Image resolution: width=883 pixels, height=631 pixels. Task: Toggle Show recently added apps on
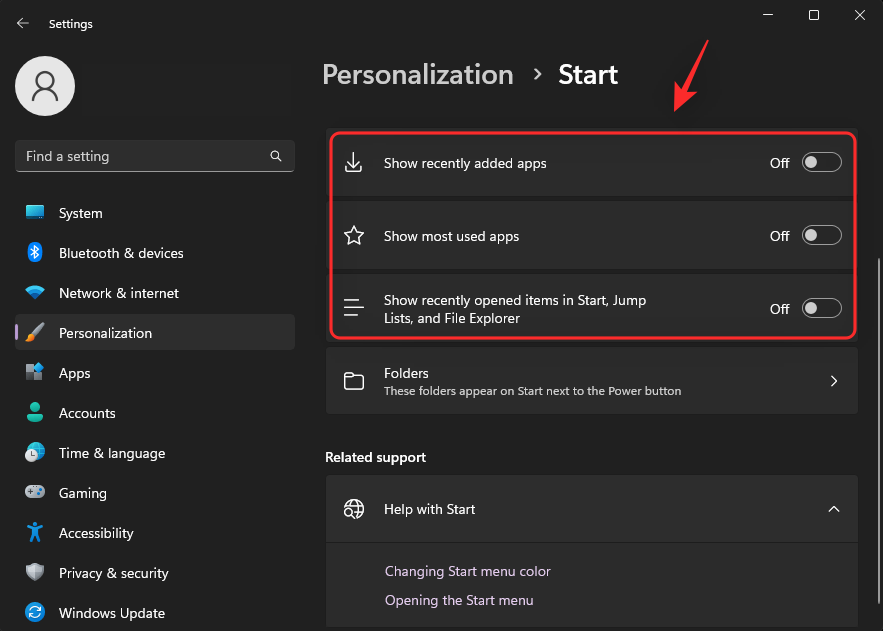coord(821,162)
